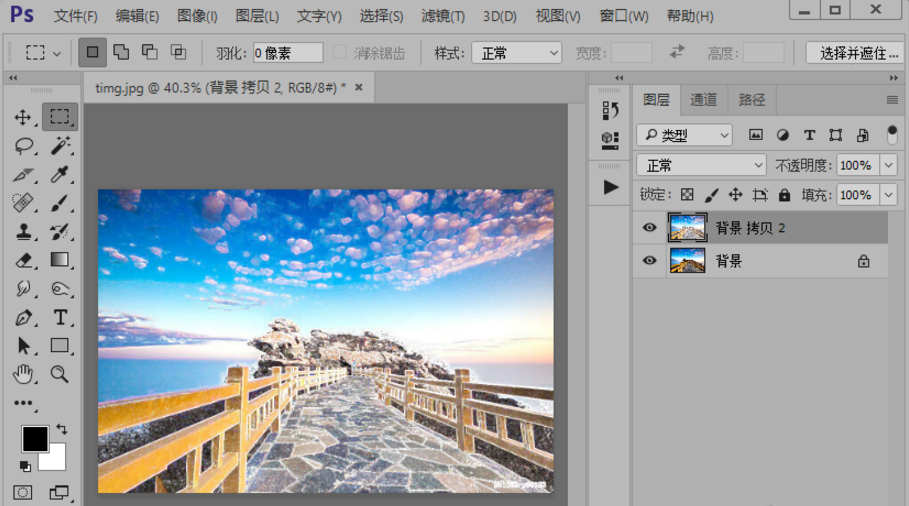Image resolution: width=909 pixels, height=506 pixels.
Task: Lock transparent pixels
Action: coord(687,195)
